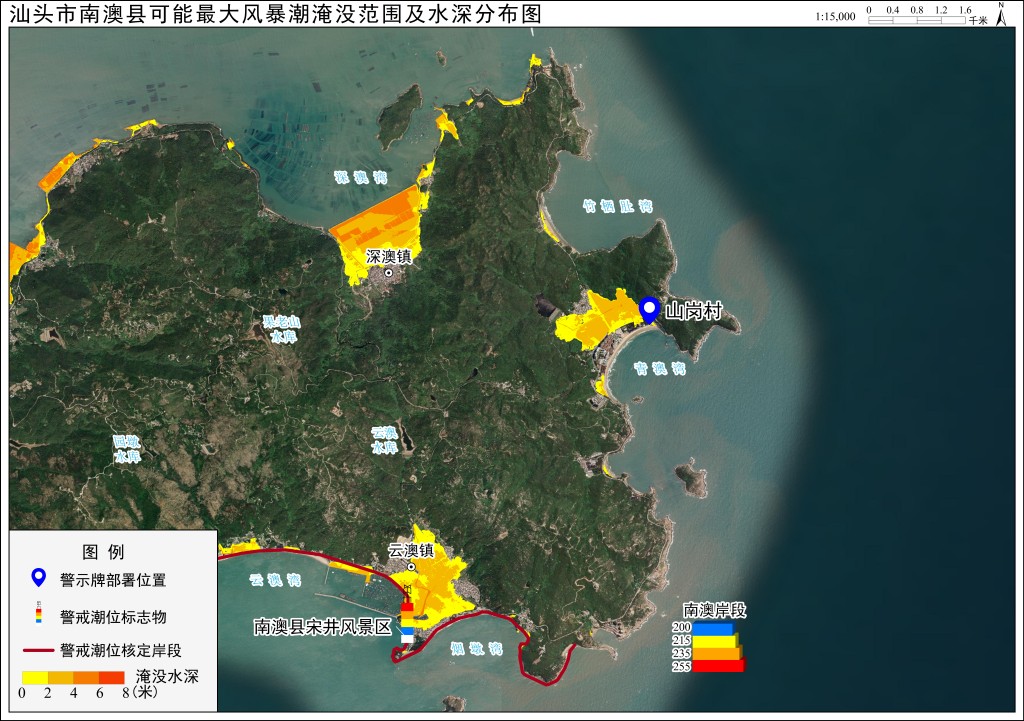Click the scale text 1:15,000

tap(835, 16)
